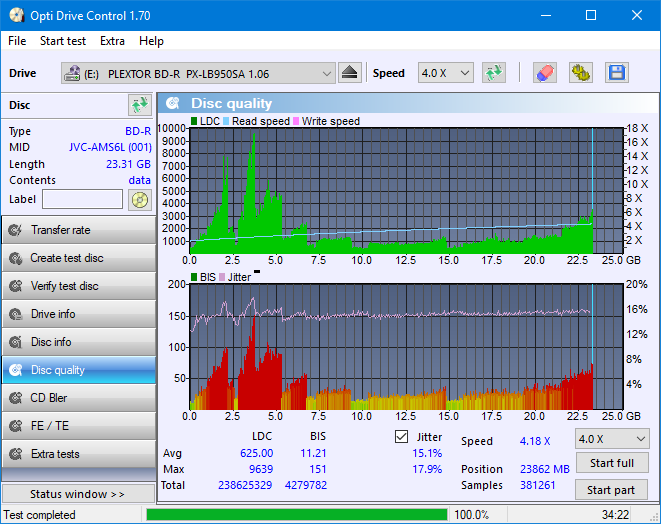Click the Create test disc icon

(x=16, y=258)
